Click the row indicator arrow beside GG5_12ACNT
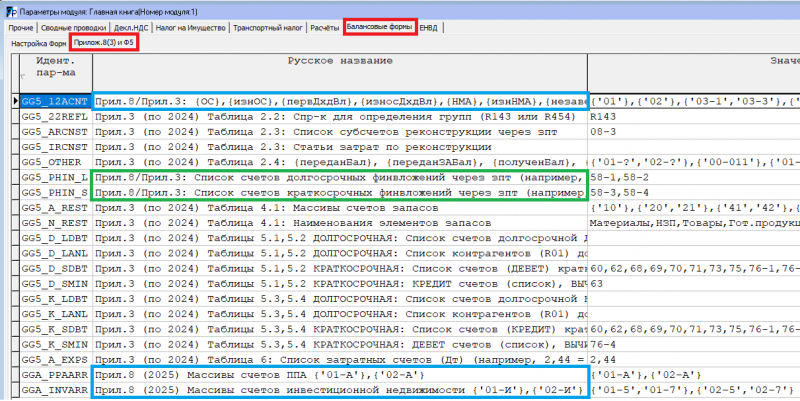 tap(14, 101)
